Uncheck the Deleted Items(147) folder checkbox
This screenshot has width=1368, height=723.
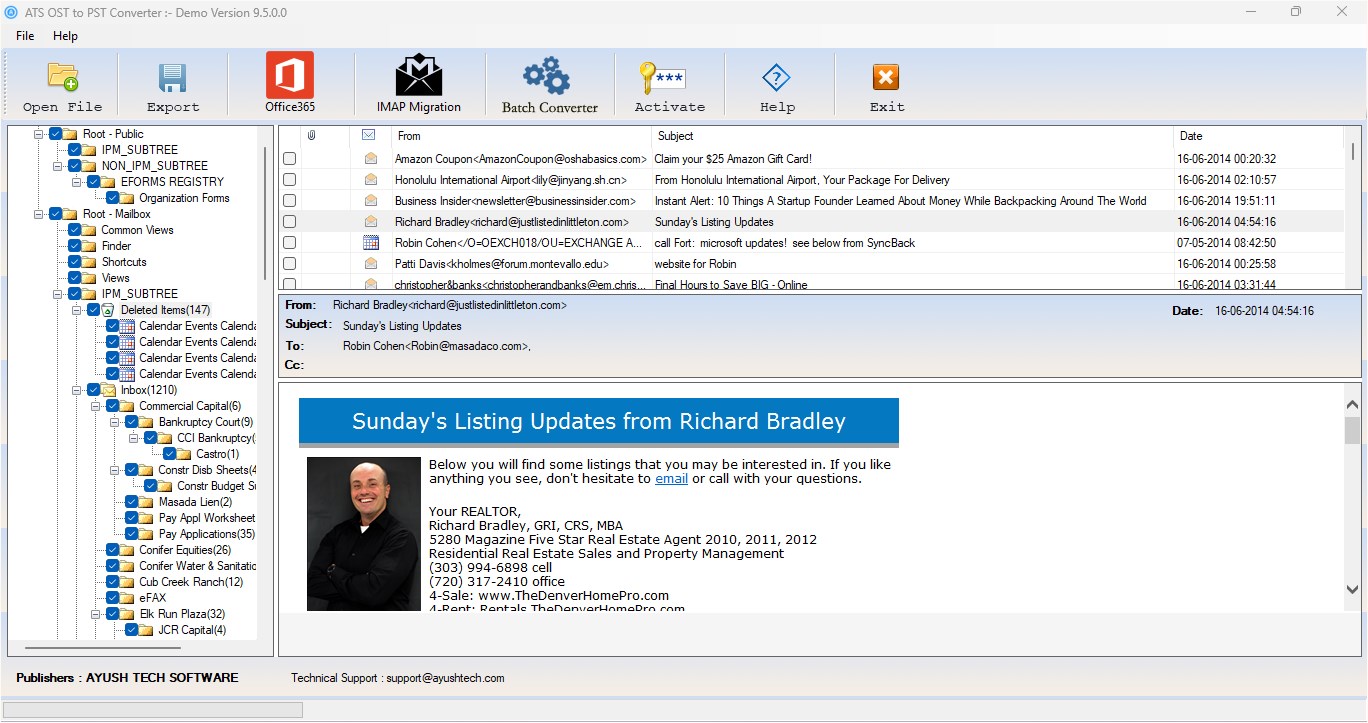point(93,310)
